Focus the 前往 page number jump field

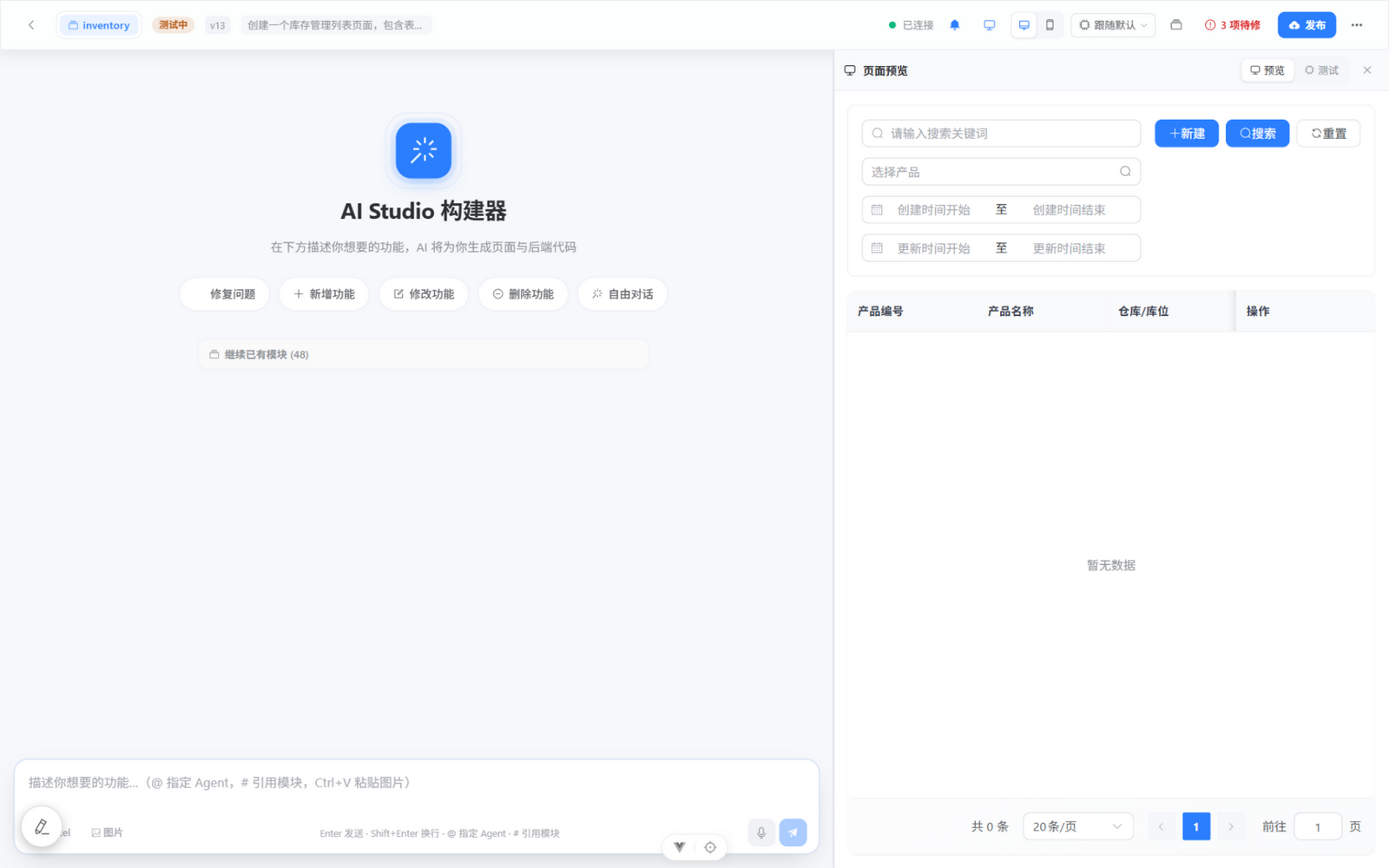(x=1318, y=826)
